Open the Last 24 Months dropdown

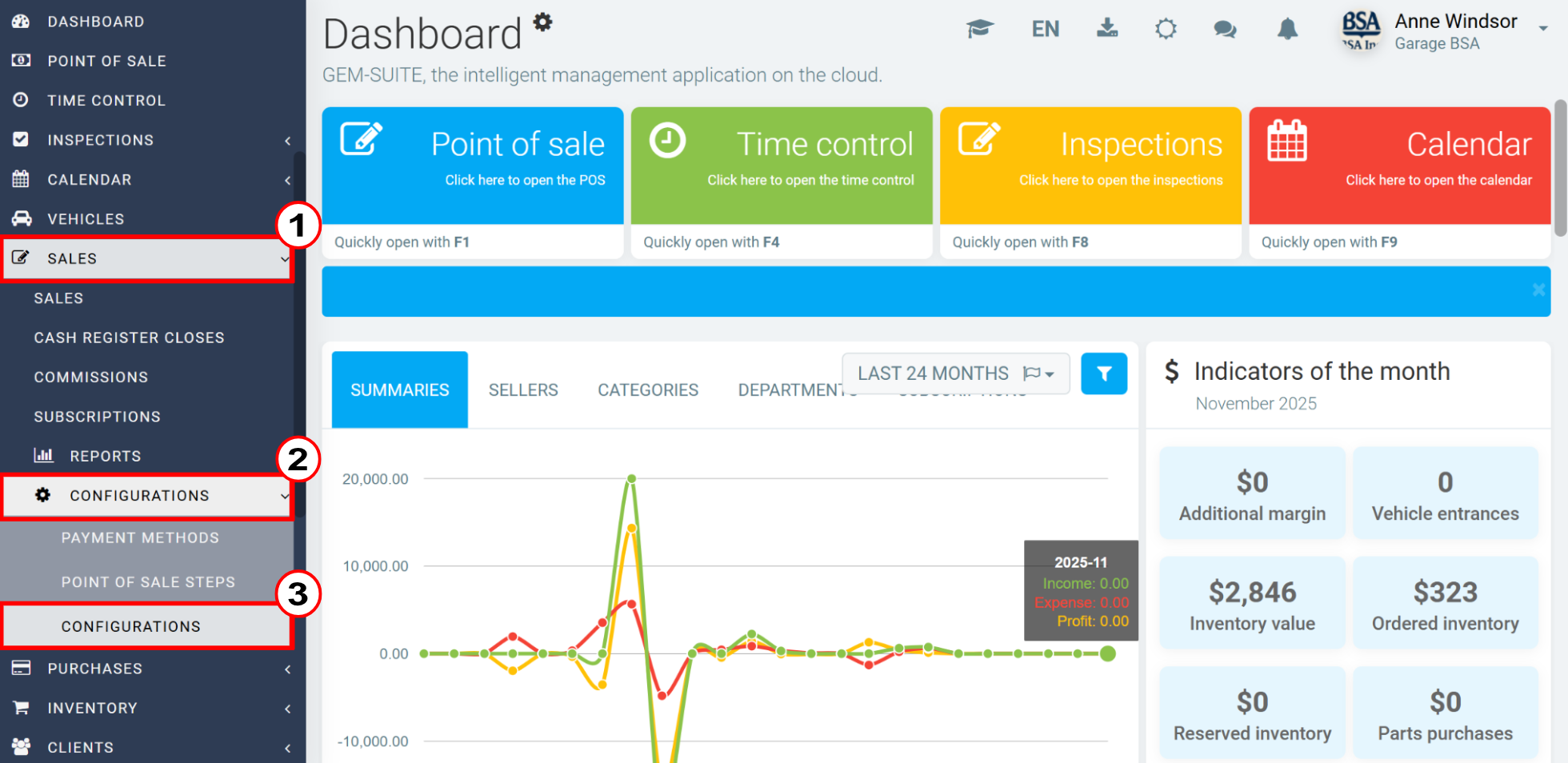(955, 374)
